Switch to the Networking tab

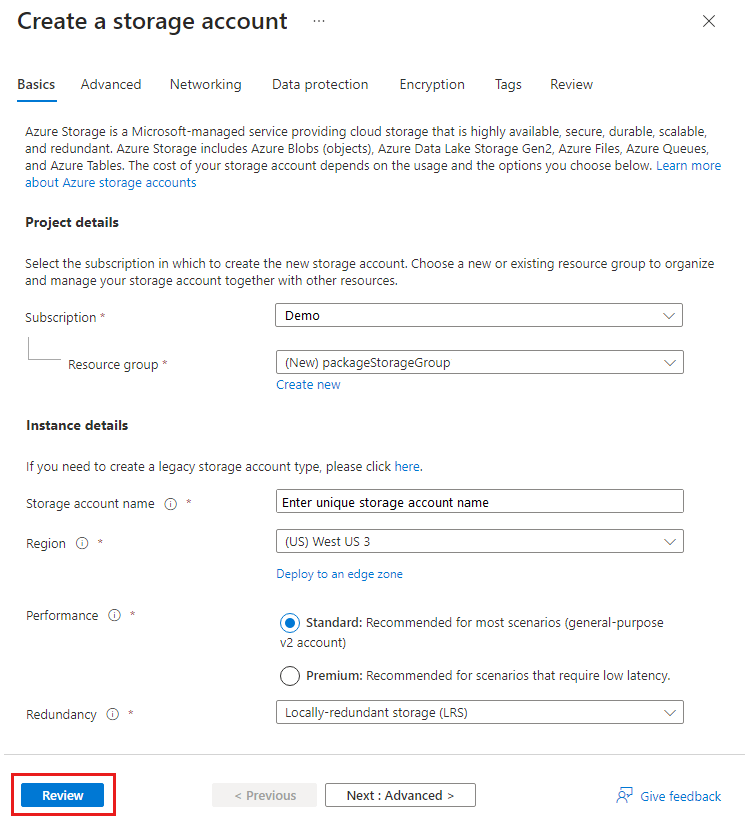click(x=206, y=85)
